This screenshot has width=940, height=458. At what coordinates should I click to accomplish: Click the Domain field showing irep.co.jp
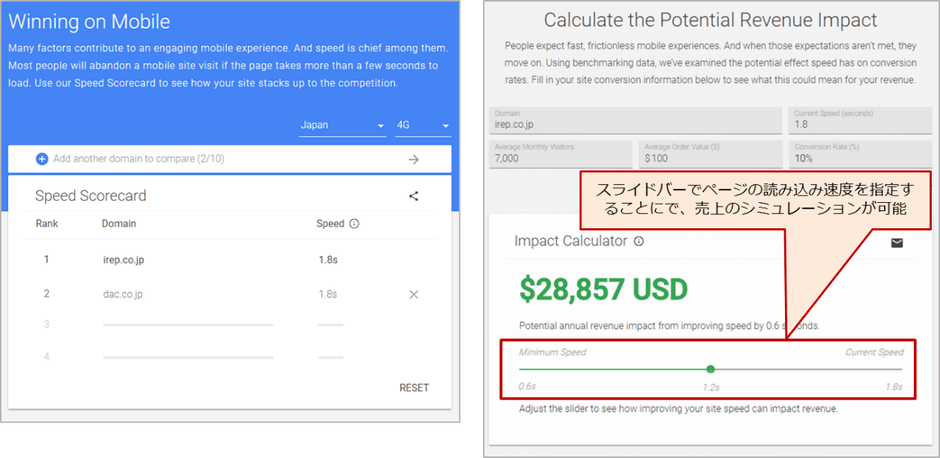coord(635,120)
